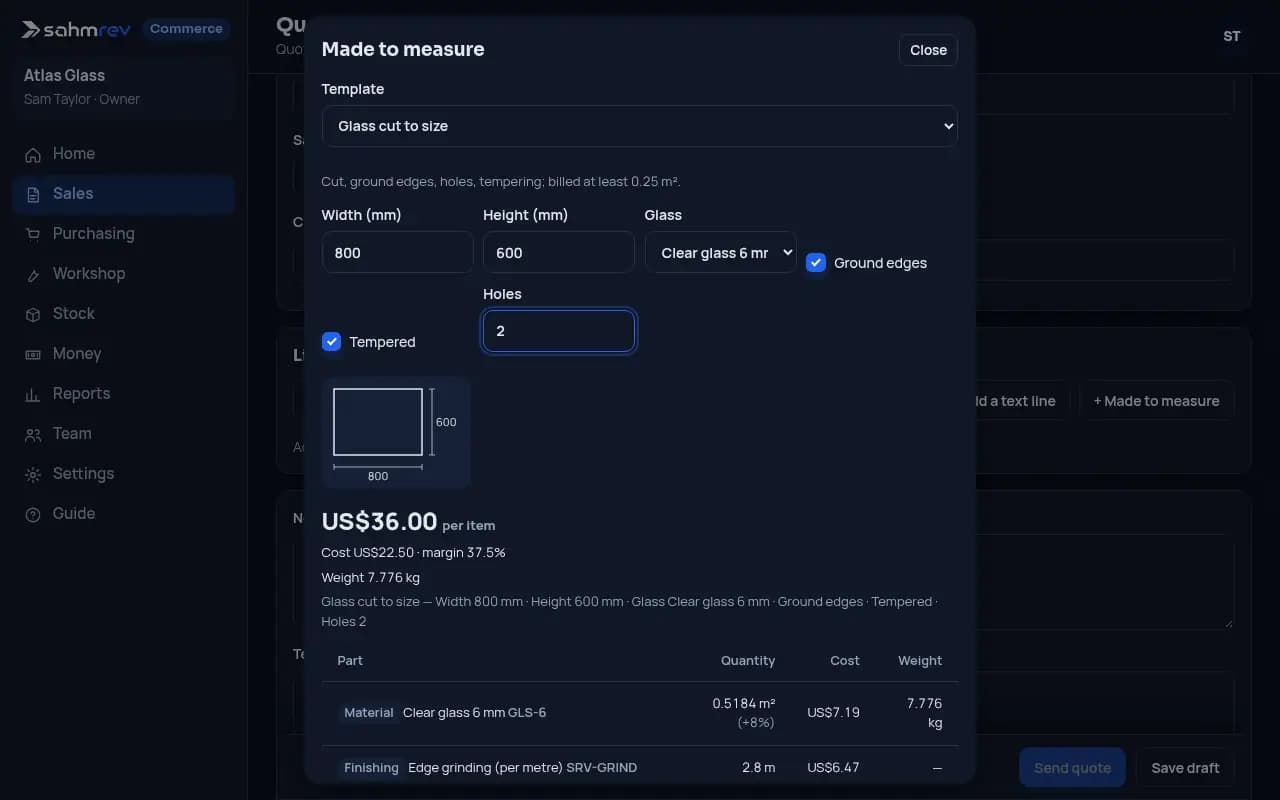Click the Sales document icon
The height and width of the screenshot is (800, 1280).
click(33, 194)
